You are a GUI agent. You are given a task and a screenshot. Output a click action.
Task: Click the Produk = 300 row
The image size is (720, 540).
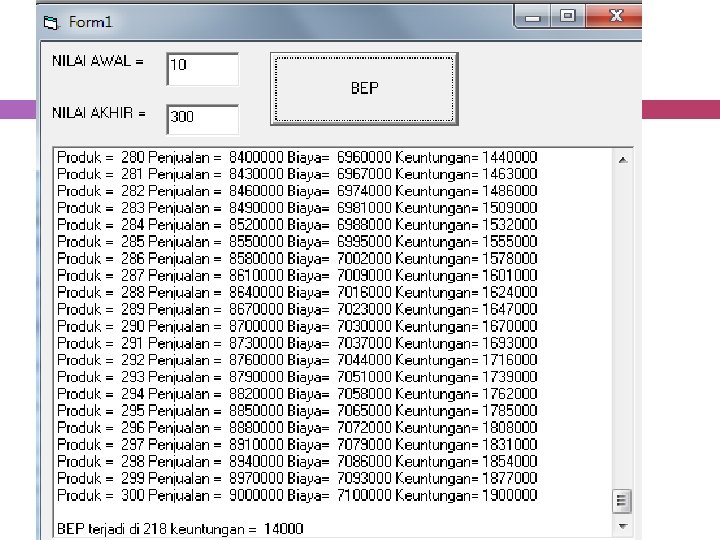pyautogui.click(x=297, y=495)
